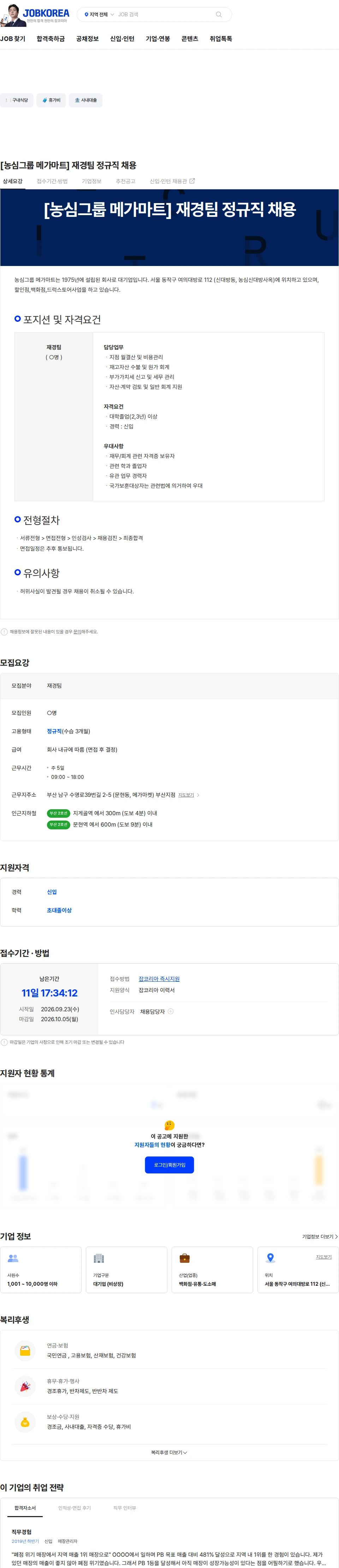Click the 신입 career requirement link

coord(52,892)
